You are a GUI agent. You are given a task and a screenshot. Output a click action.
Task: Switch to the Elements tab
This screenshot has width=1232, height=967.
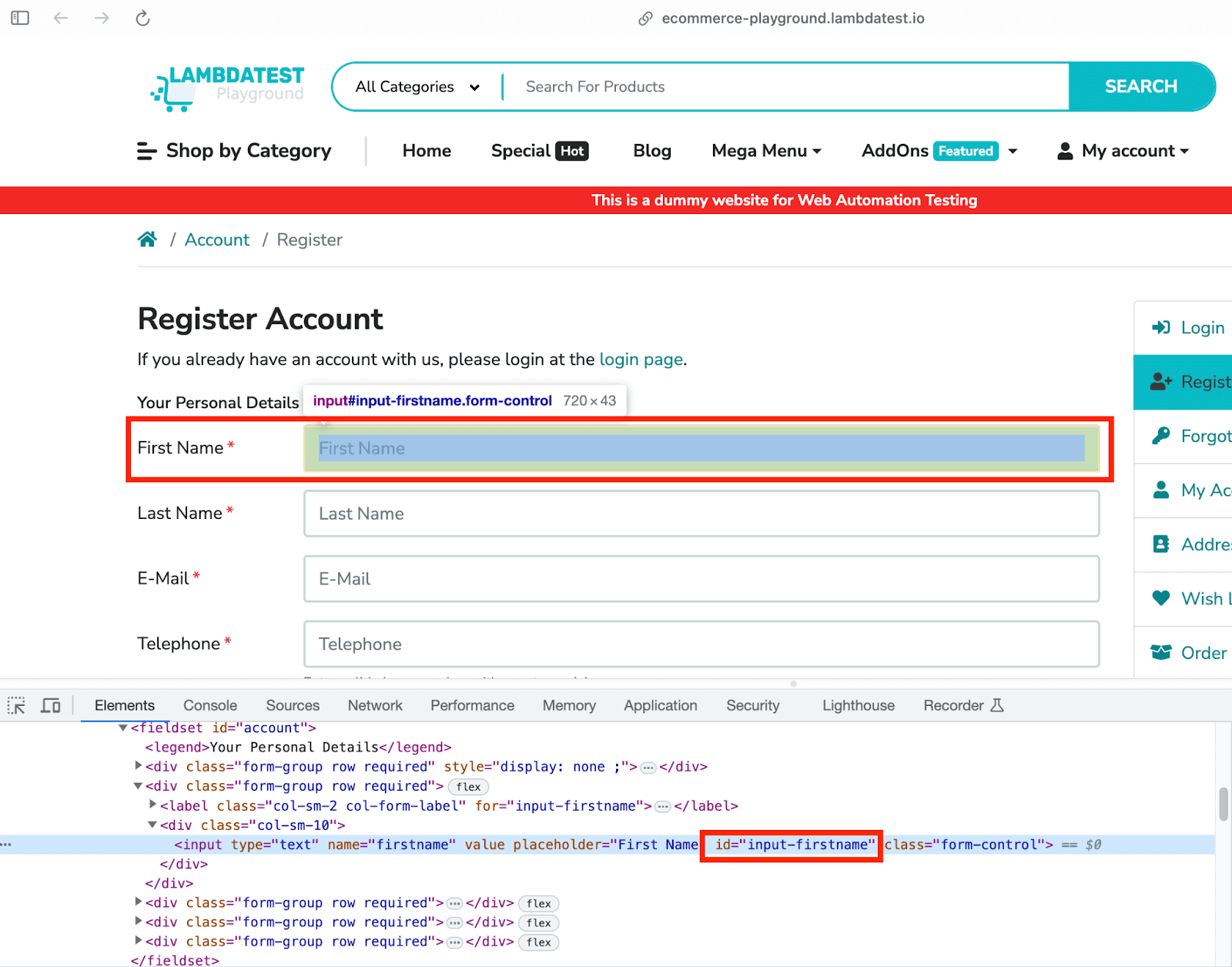tap(125, 705)
